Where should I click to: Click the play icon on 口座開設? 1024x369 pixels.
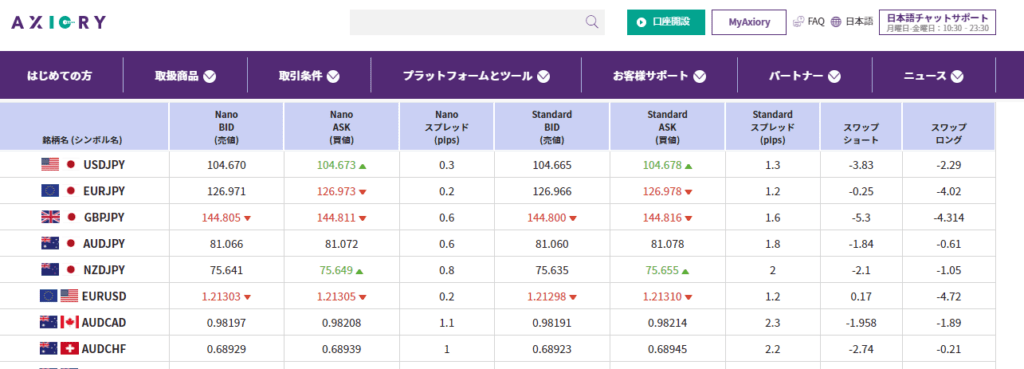[x=642, y=22]
